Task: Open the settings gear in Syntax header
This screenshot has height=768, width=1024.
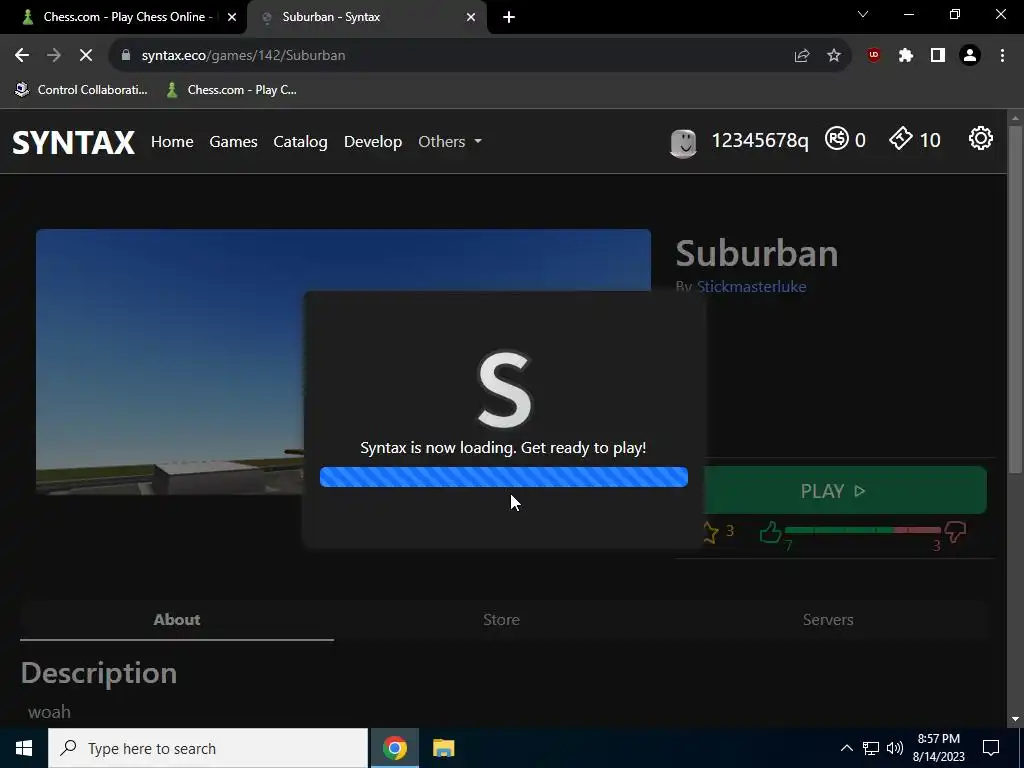Action: (980, 139)
